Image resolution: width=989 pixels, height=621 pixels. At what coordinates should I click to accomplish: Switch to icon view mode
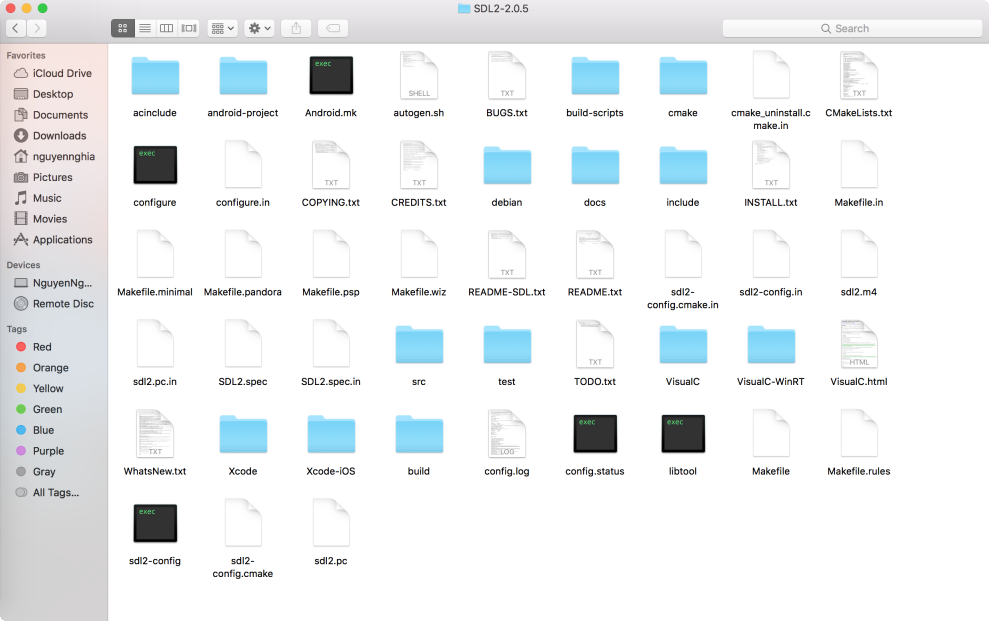[x=122, y=28]
